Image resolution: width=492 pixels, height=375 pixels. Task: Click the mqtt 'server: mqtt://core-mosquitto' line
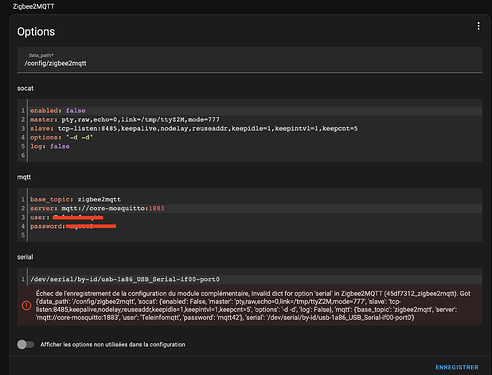tap(255, 208)
